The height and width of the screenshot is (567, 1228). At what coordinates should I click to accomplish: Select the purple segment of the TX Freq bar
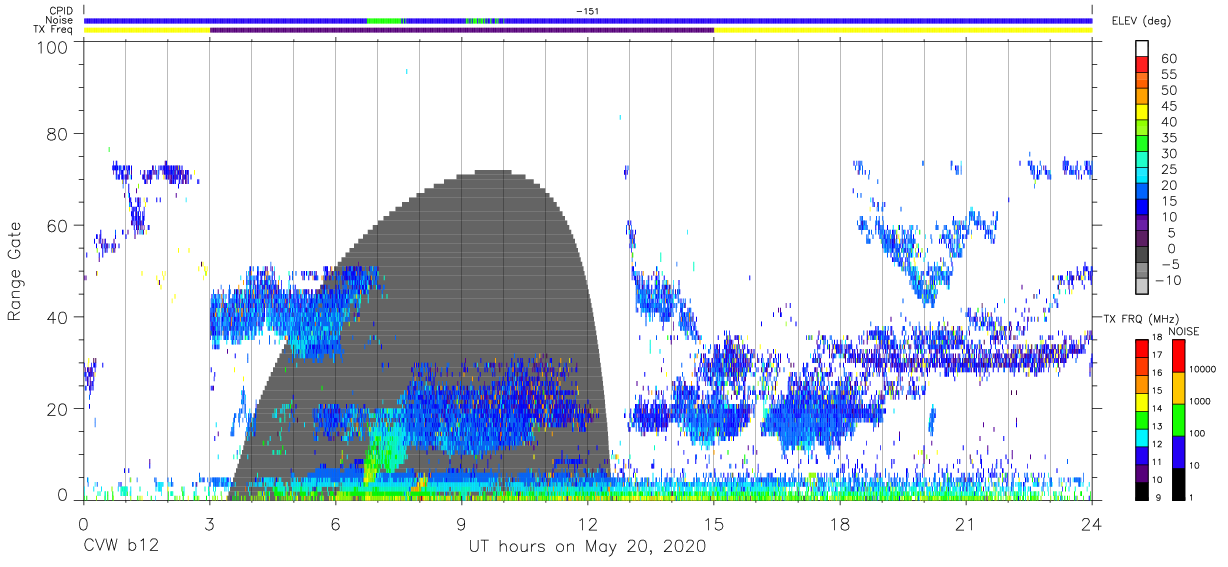[x=462, y=30]
